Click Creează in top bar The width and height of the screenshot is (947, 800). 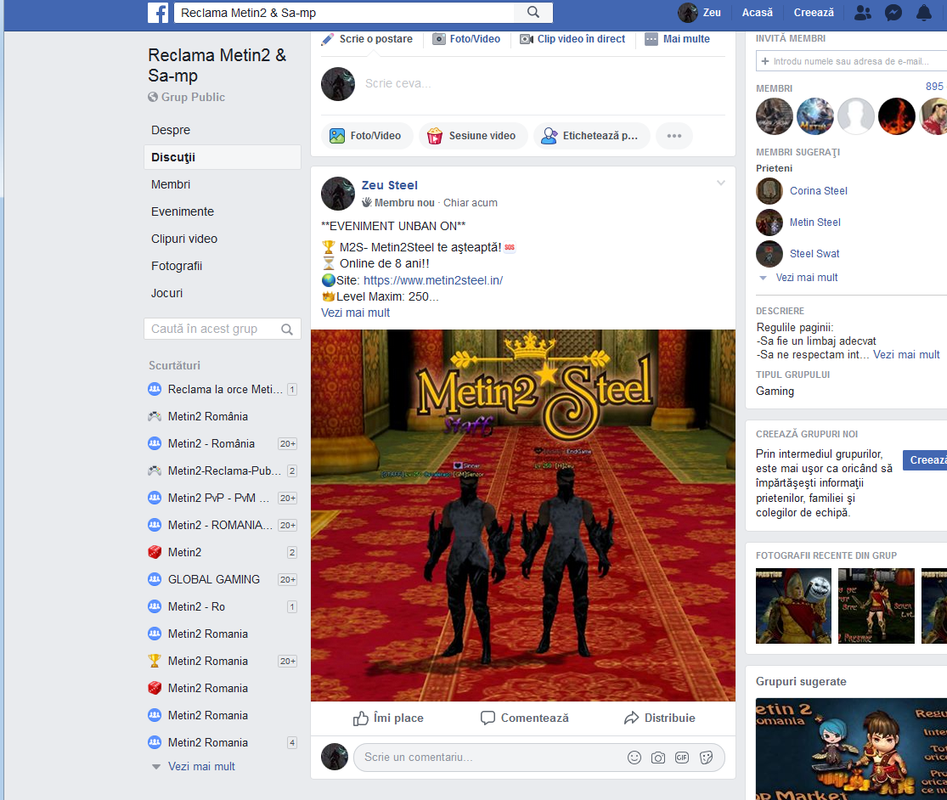tap(814, 13)
